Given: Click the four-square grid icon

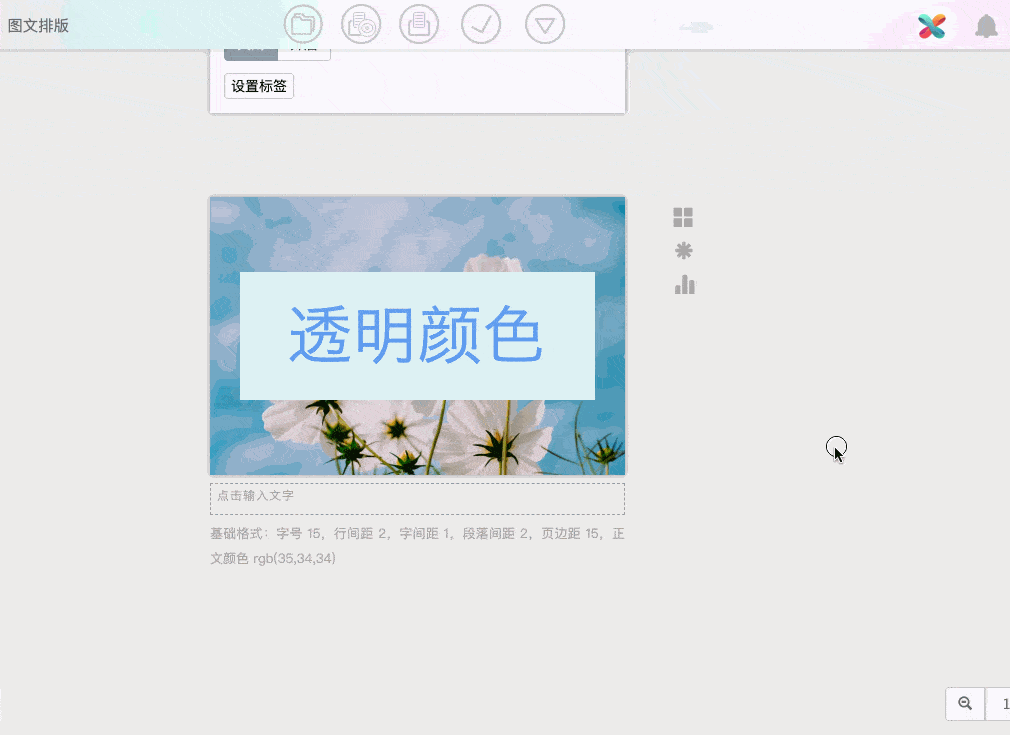Looking at the screenshot, I should pos(683,218).
